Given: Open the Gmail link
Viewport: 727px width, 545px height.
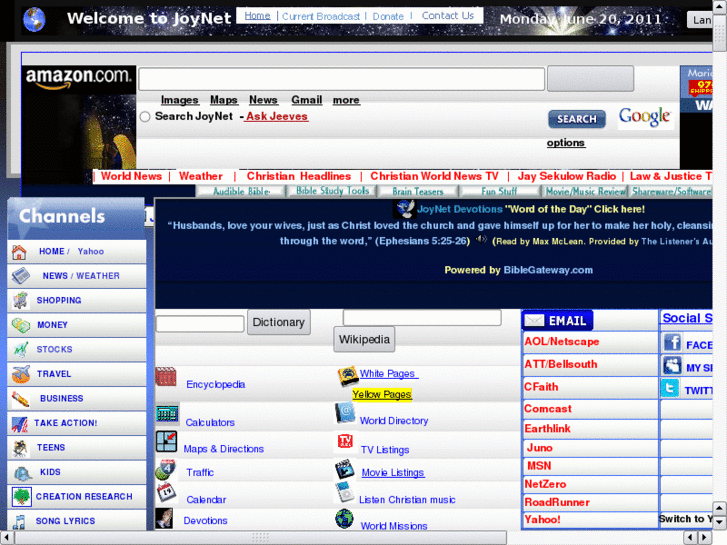Looking at the screenshot, I should [306, 100].
